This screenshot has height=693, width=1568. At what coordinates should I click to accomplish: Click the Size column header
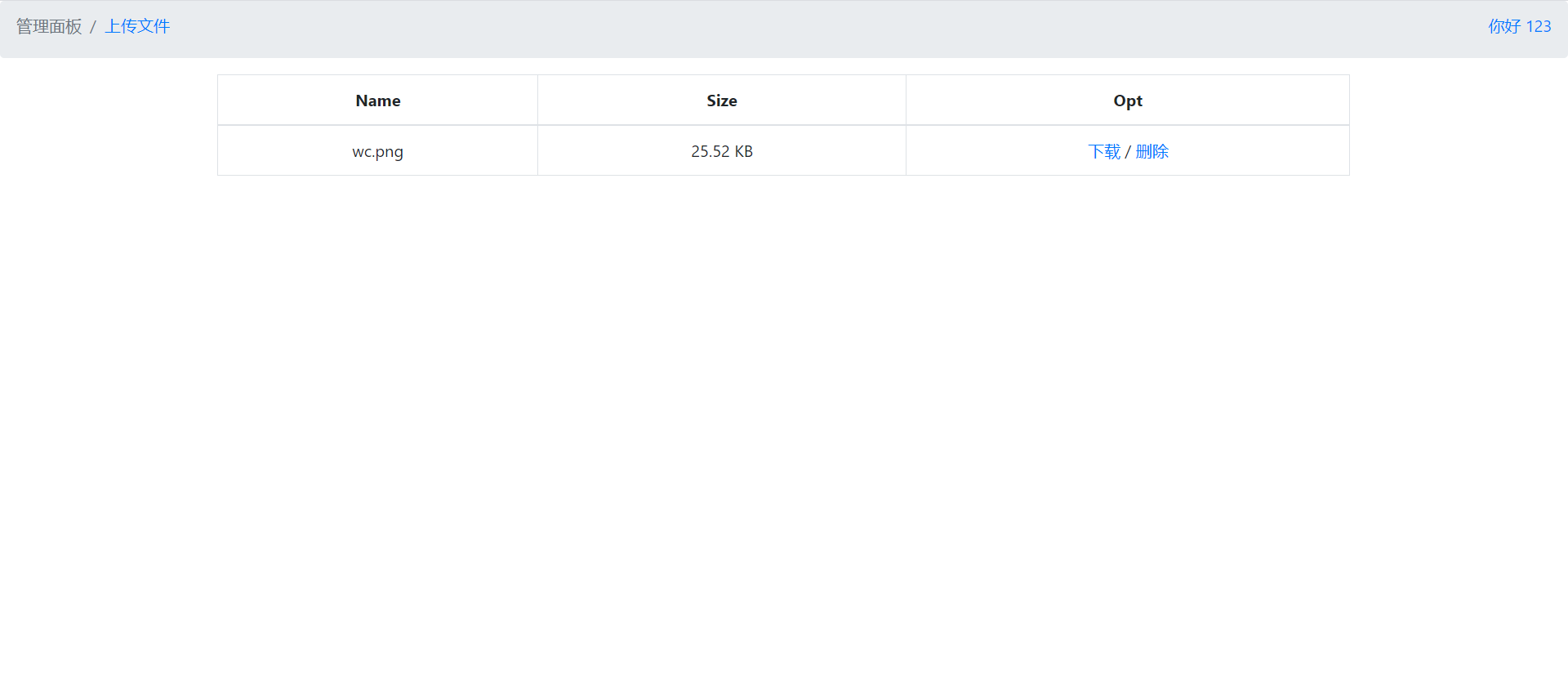coord(722,101)
